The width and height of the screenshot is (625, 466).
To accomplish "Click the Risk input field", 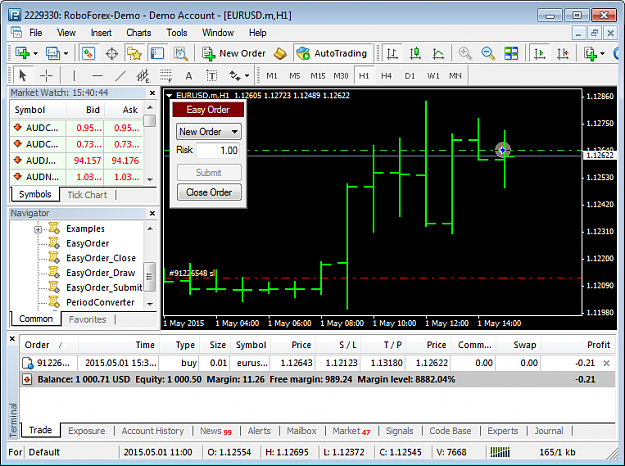I will 218,150.
